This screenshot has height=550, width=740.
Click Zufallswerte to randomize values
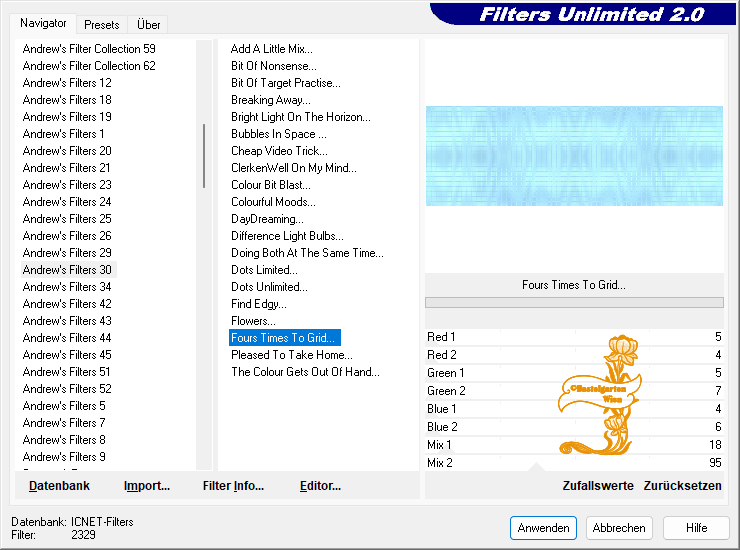[598, 486]
